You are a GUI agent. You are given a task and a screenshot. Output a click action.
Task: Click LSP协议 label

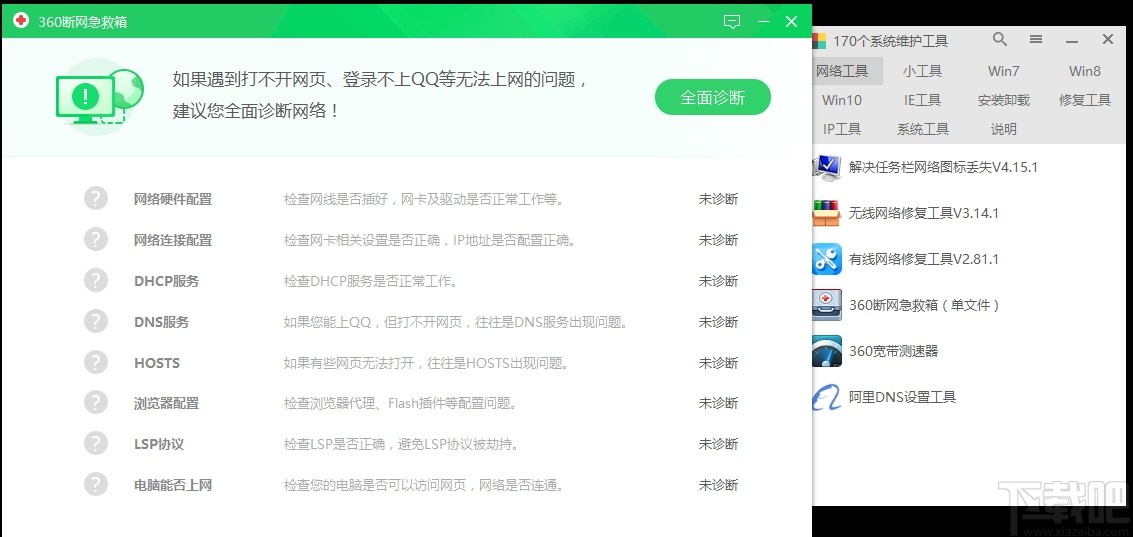[159, 444]
